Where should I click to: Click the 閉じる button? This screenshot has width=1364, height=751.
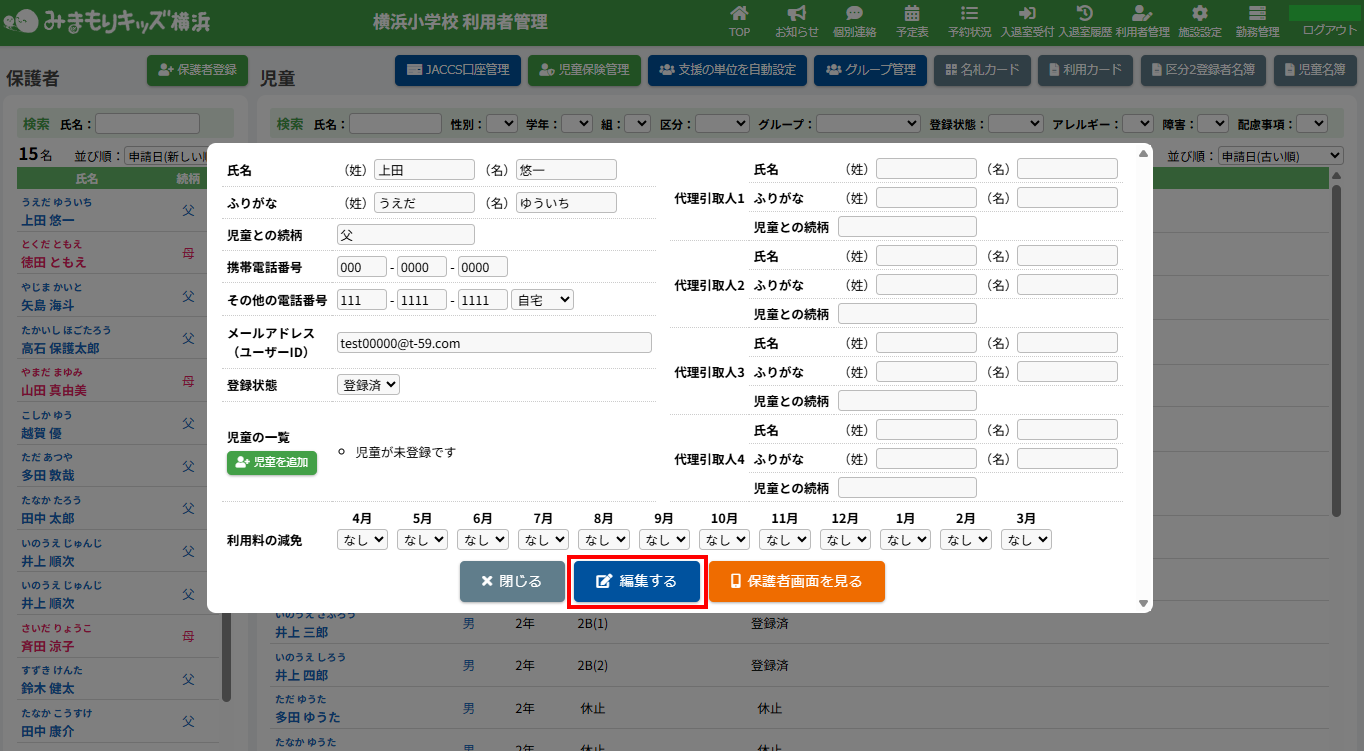[512, 581]
